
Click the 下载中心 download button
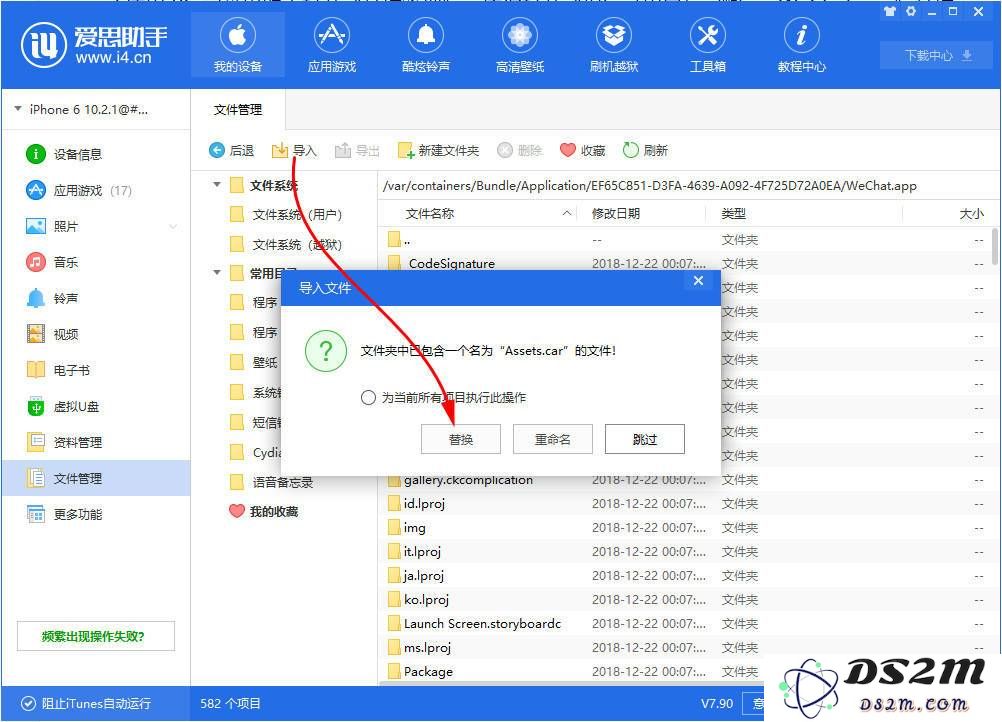point(937,56)
